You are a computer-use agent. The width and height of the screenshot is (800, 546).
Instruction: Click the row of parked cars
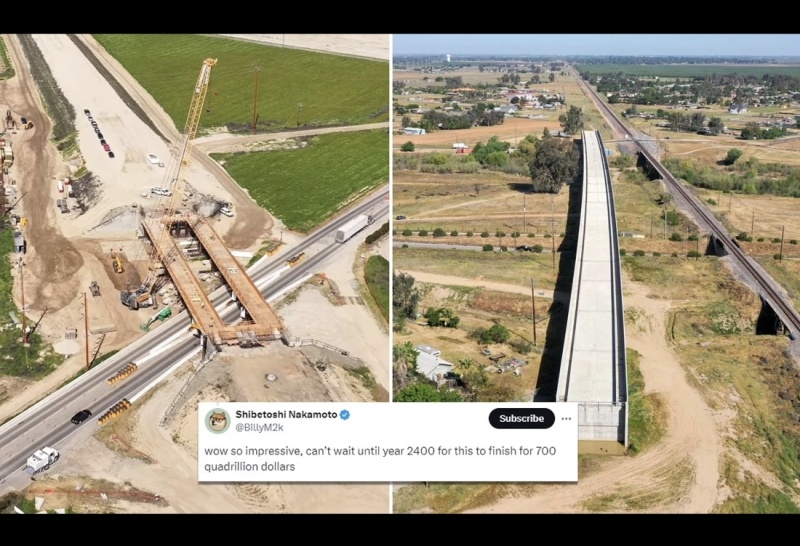(x=99, y=133)
